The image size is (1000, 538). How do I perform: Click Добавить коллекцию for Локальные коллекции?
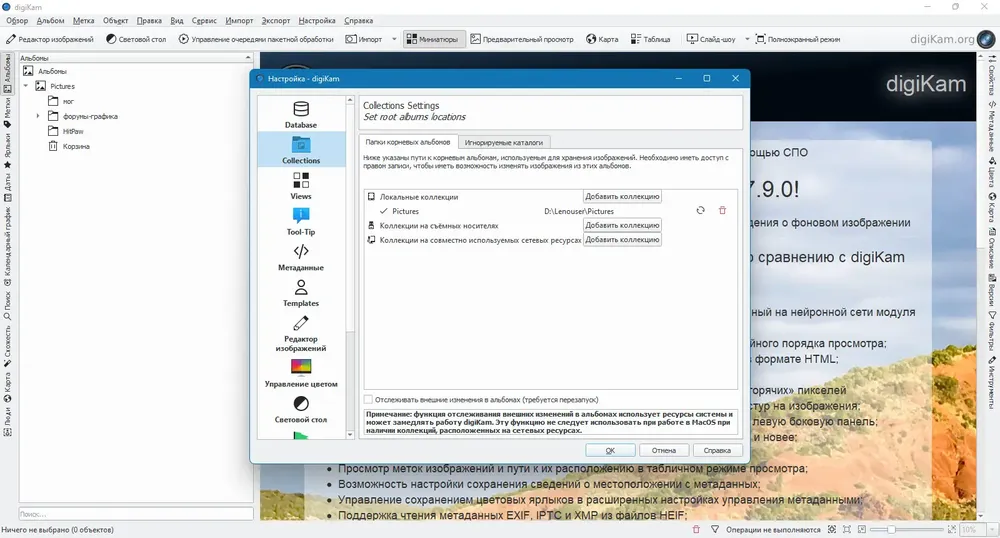tap(622, 197)
